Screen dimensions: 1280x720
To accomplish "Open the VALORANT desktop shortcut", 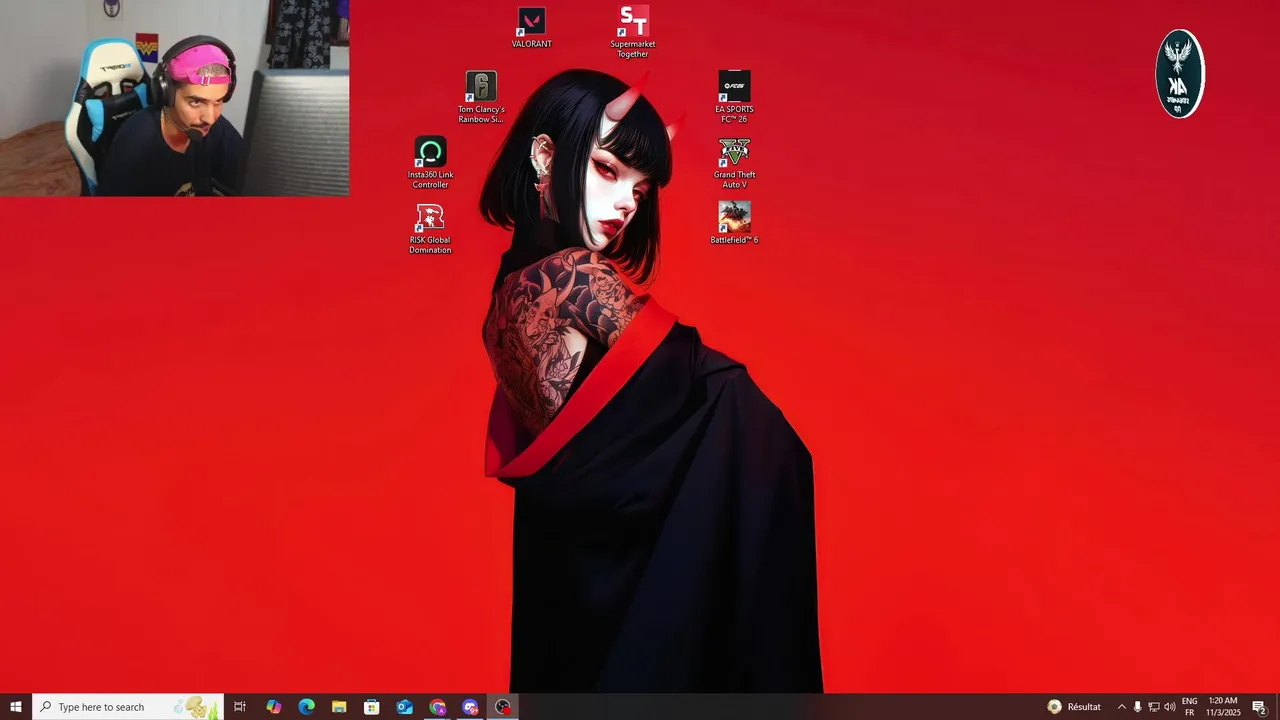I will tap(531, 28).
